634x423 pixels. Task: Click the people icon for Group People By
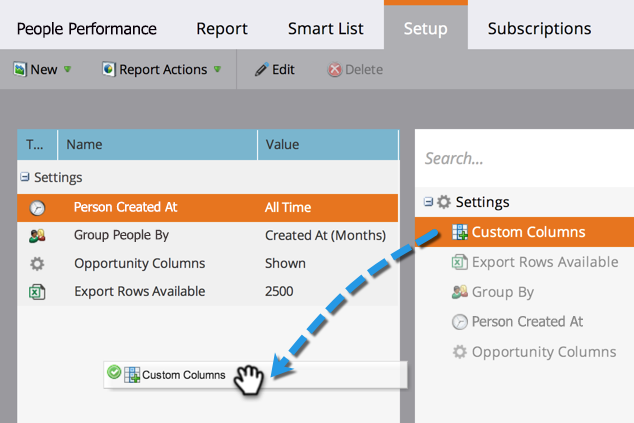pos(37,236)
